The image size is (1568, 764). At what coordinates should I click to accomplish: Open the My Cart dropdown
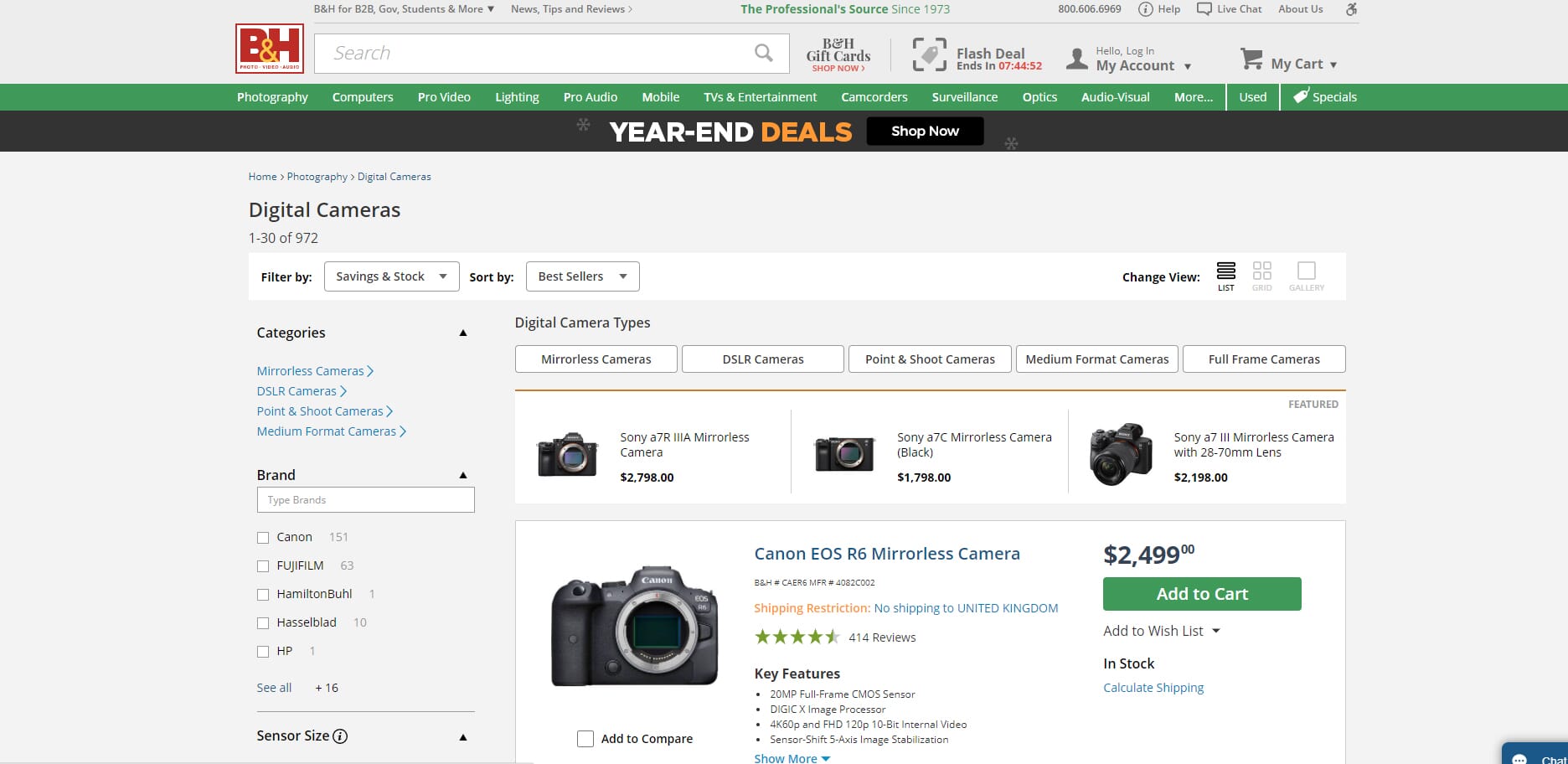(1303, 64)
